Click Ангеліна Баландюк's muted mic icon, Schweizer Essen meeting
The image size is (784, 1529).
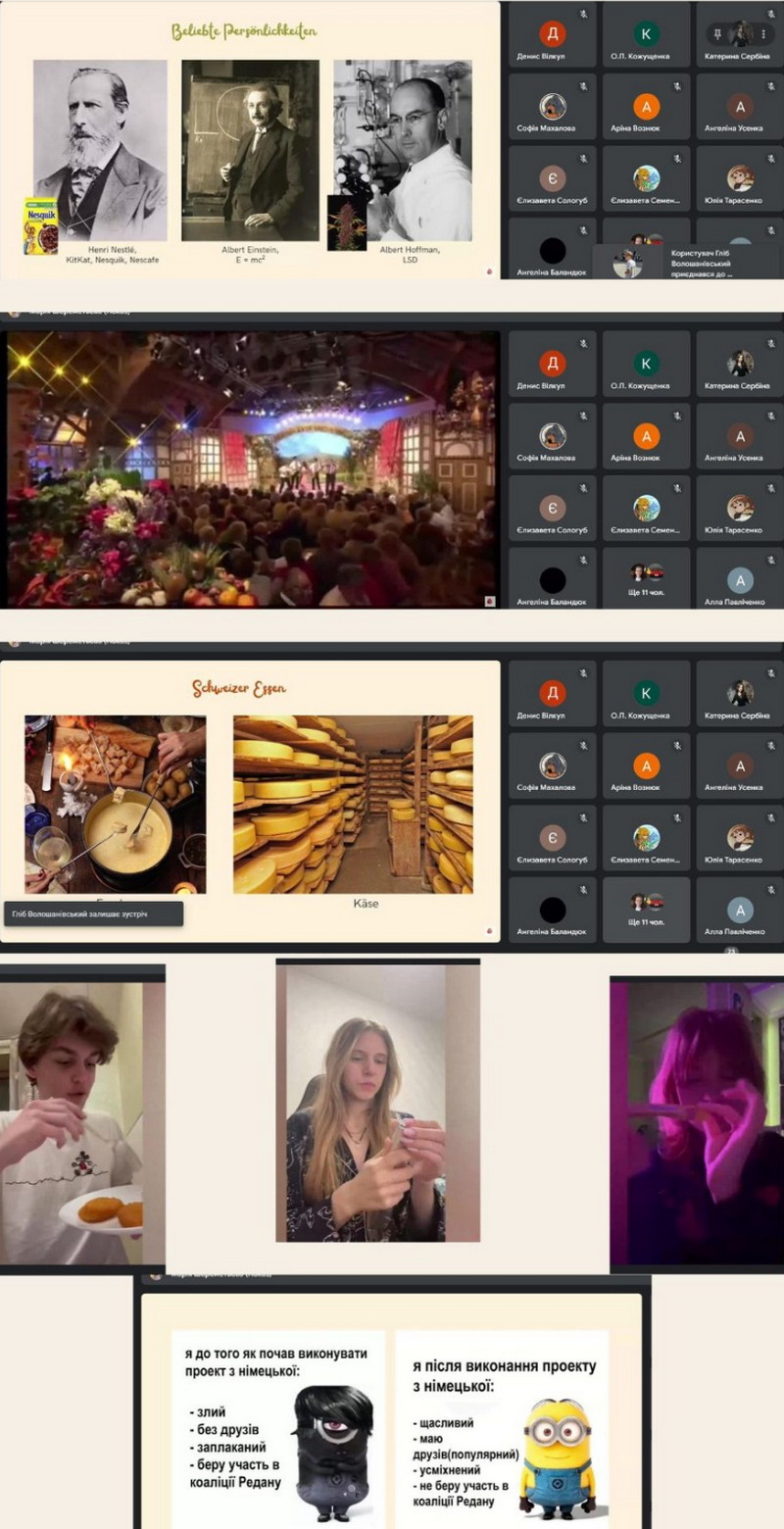coord(583,889)
